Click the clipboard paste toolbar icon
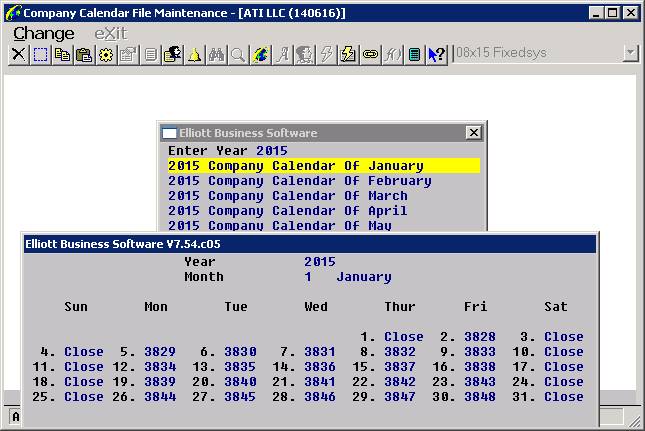The width and height of the screenshot is (645, 431). pos(84,54)
